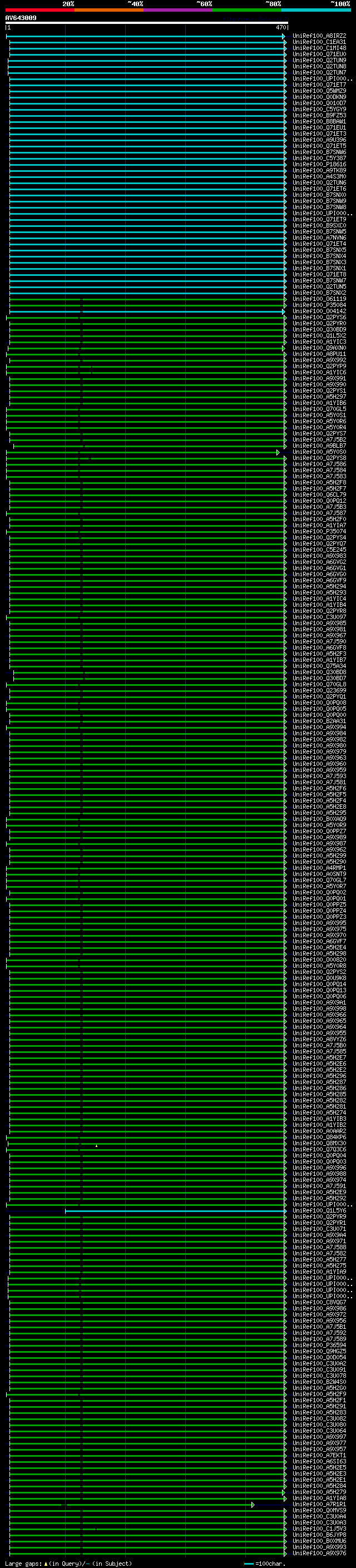Click hit label UniRef100_Q84KP6
Viewport: 356px width, 1568px height.
(319, 1137)
